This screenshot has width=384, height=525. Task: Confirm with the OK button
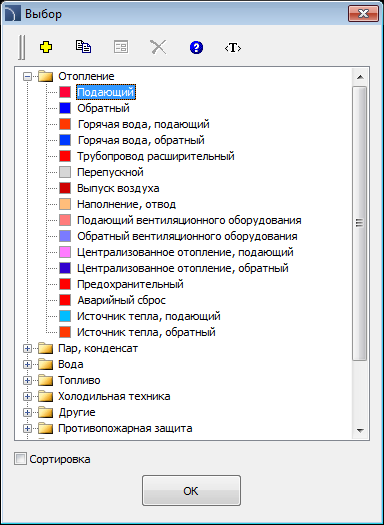point(191,491)
